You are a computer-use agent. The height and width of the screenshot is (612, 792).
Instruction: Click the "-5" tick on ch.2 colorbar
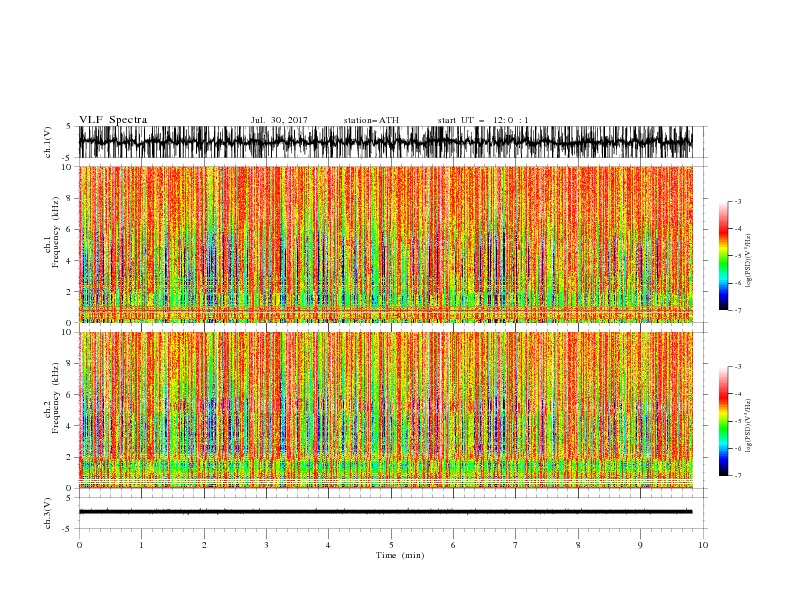coord(738,421)
